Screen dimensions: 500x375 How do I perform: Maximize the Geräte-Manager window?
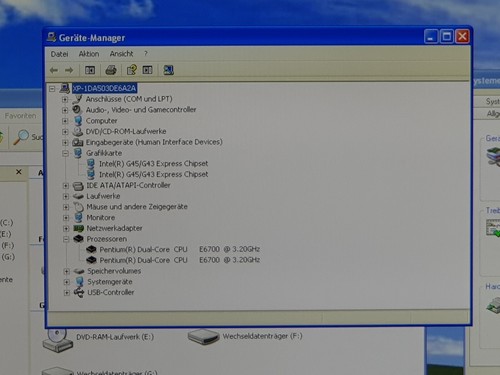(x=447, y=37)
